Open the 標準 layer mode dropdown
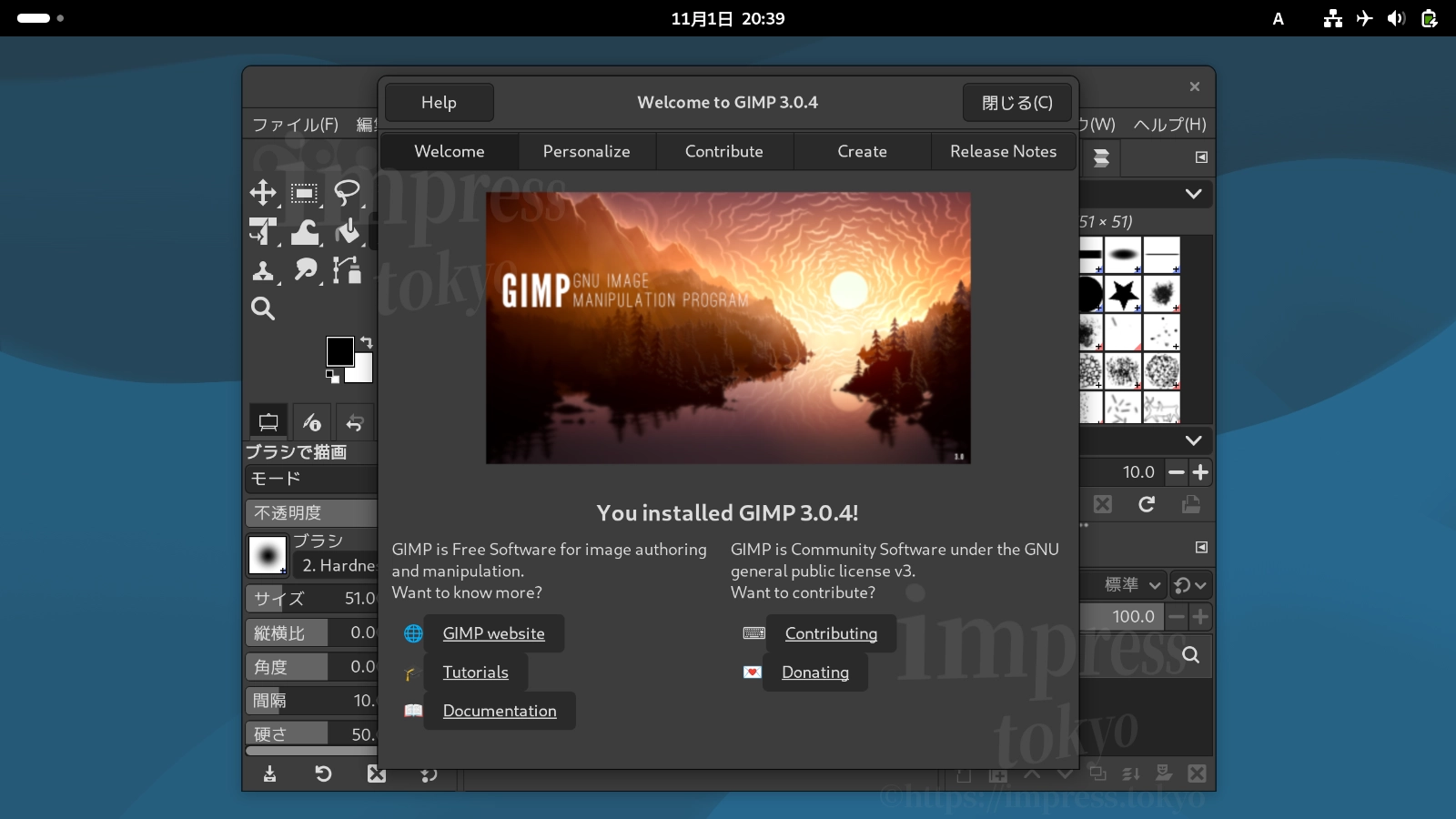 pyautogui.click(x=1123, y=585)
